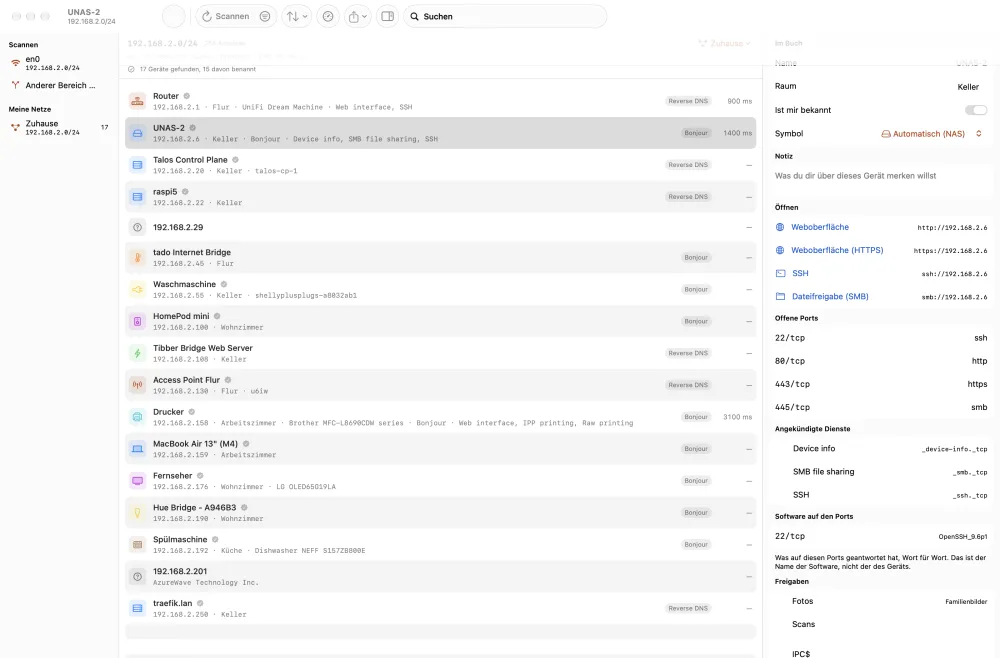
Task: Open the share/export dropdown in toolbar
Action: tap(358, 17)
